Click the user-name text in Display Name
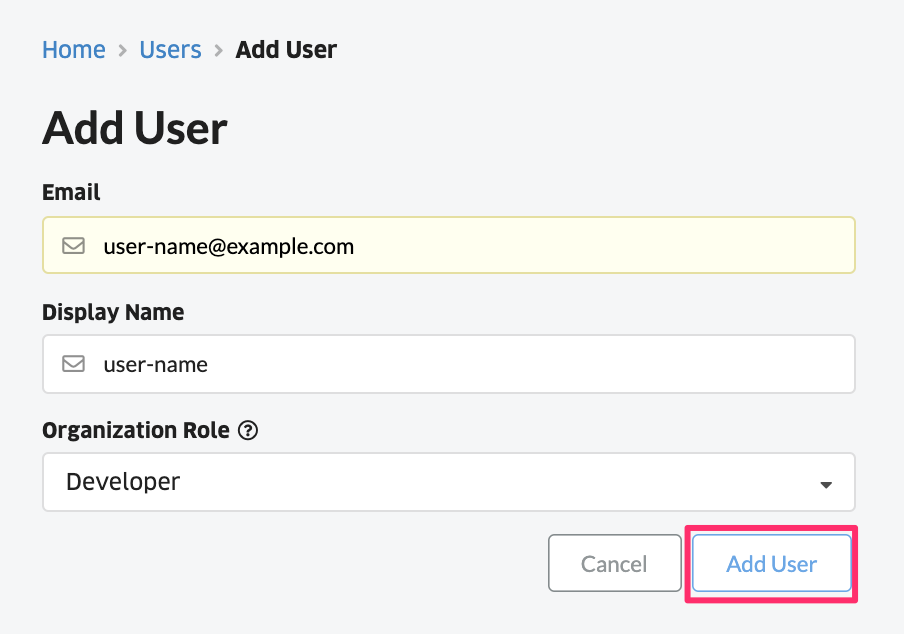Screen dimensions: 904x634 click(156, 365)
